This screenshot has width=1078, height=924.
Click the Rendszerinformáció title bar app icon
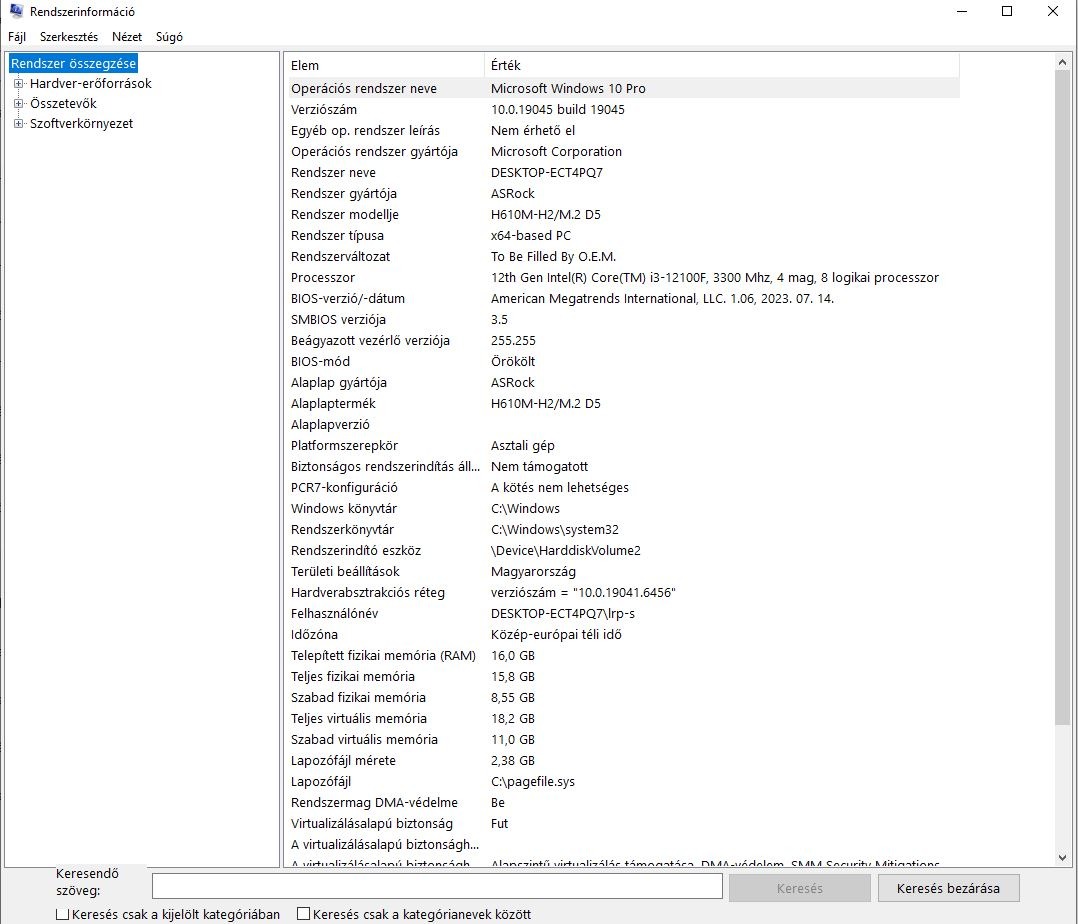pos(16,11)
